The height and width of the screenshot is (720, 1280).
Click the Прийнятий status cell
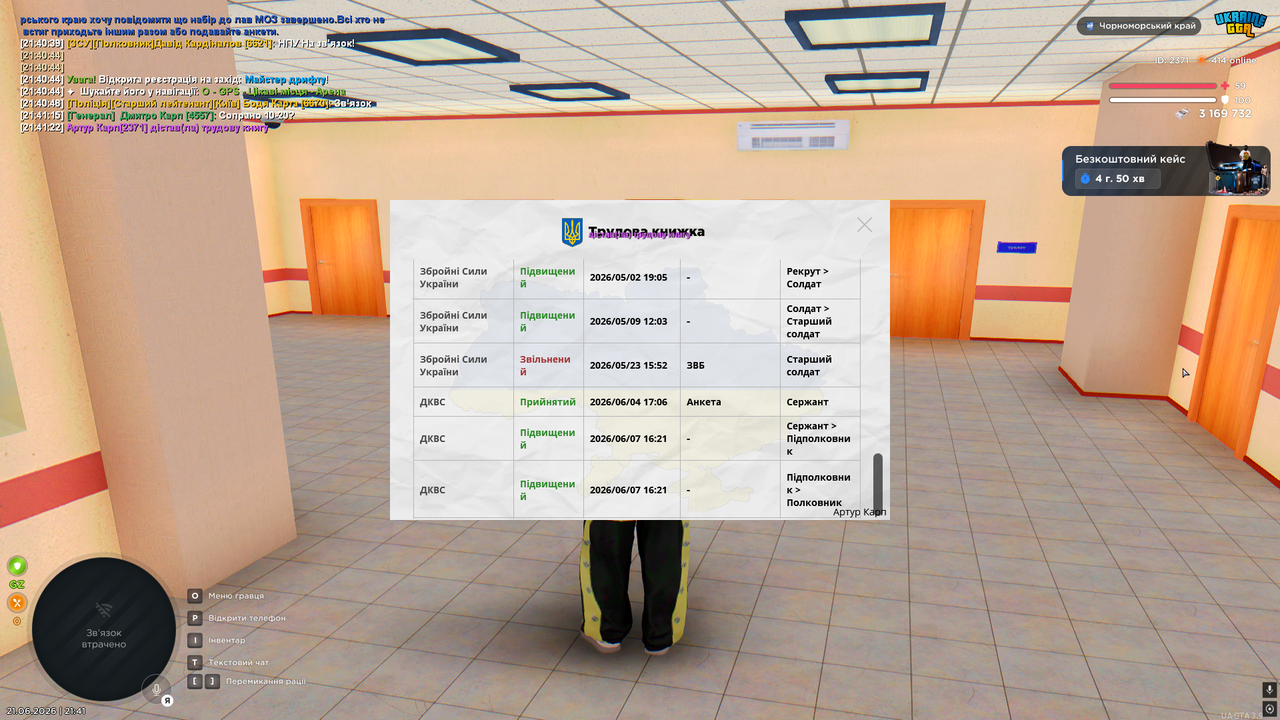(x=548, y=402)
